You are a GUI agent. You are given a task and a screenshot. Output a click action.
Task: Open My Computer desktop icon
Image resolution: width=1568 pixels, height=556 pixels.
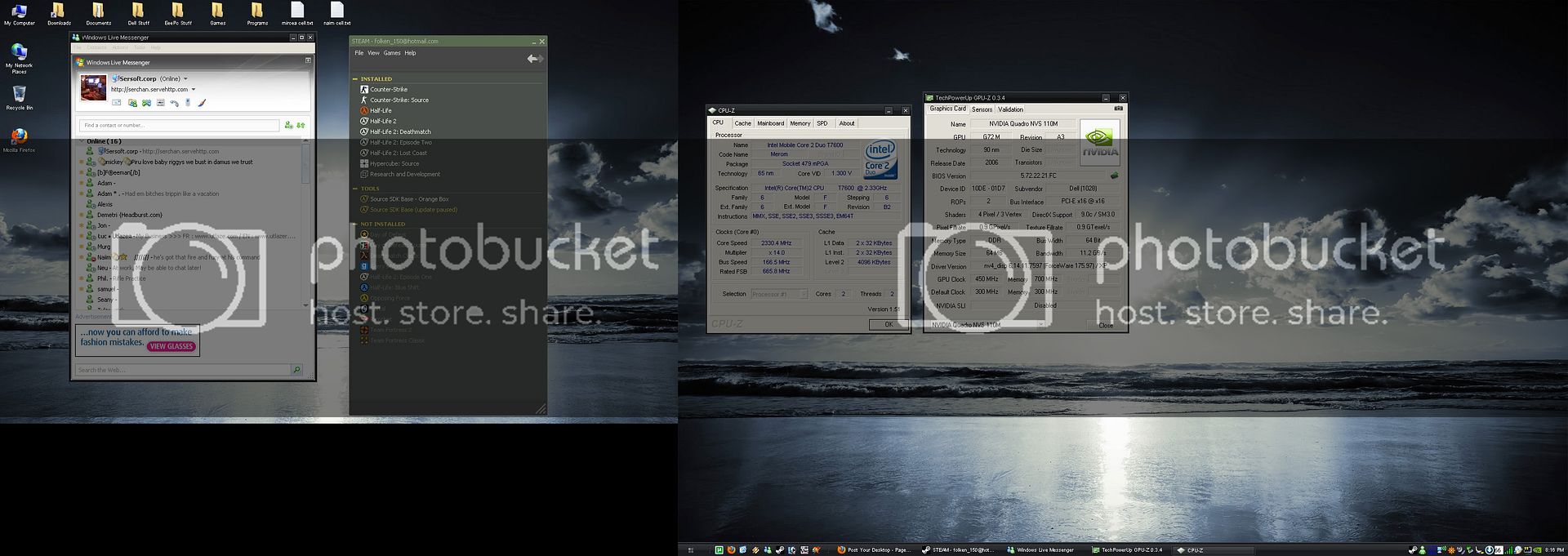click(19, 13)
